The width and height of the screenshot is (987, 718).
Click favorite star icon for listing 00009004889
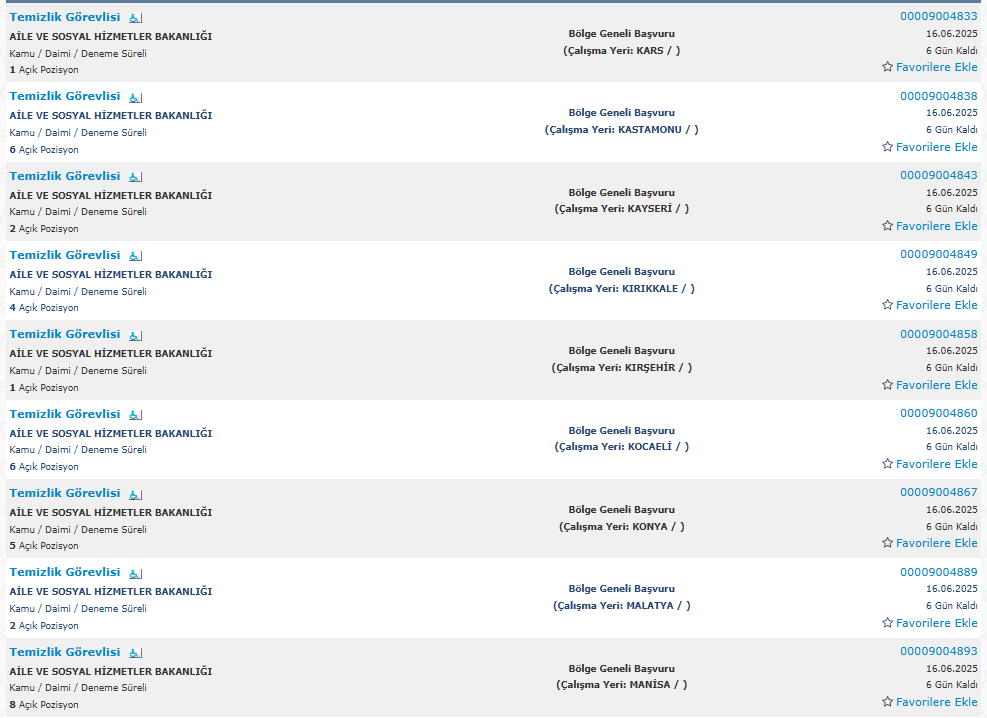point(887,623)
